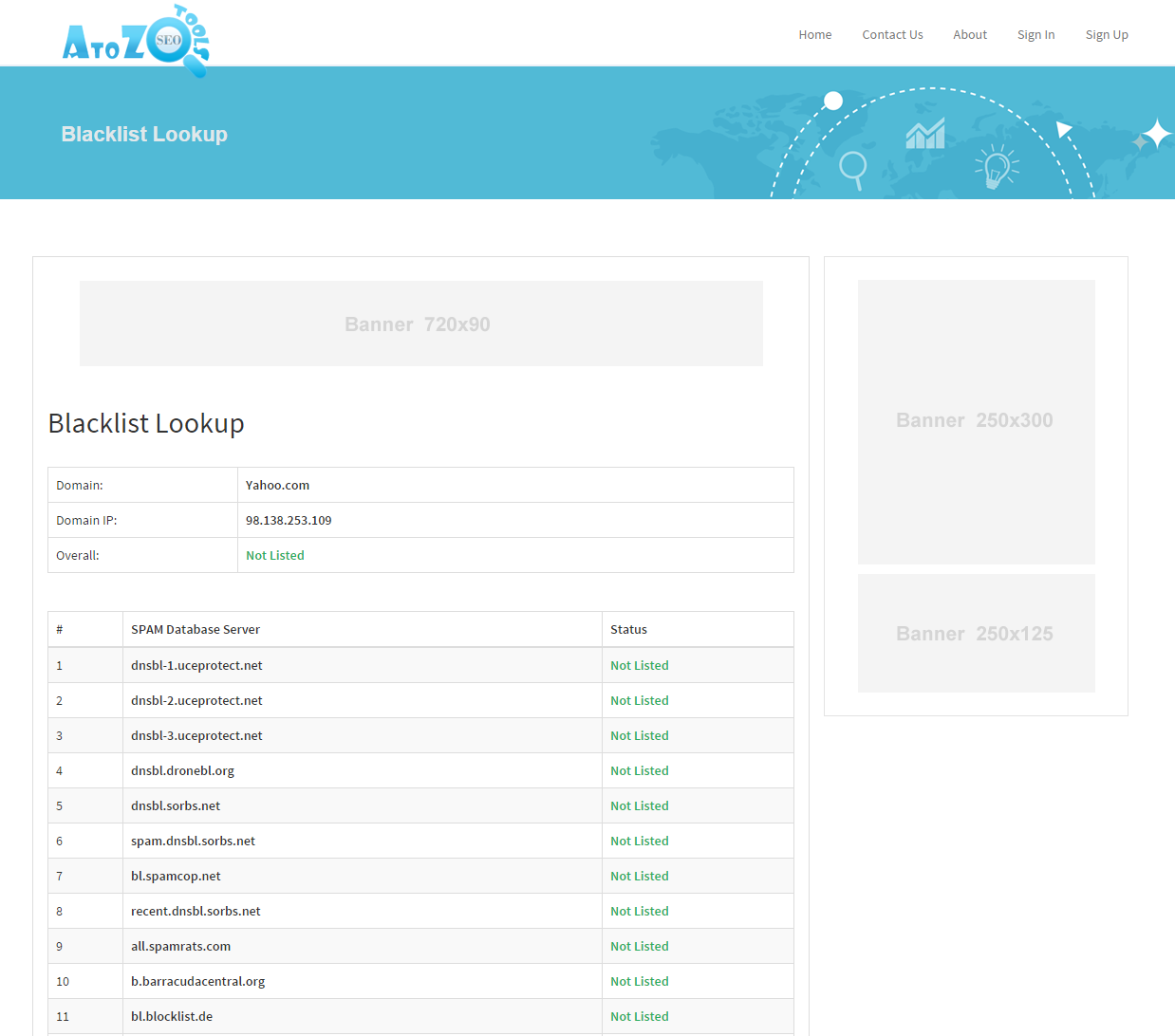
Task: Click the Banner 250x300 sidebar ad
Action: 976,421
